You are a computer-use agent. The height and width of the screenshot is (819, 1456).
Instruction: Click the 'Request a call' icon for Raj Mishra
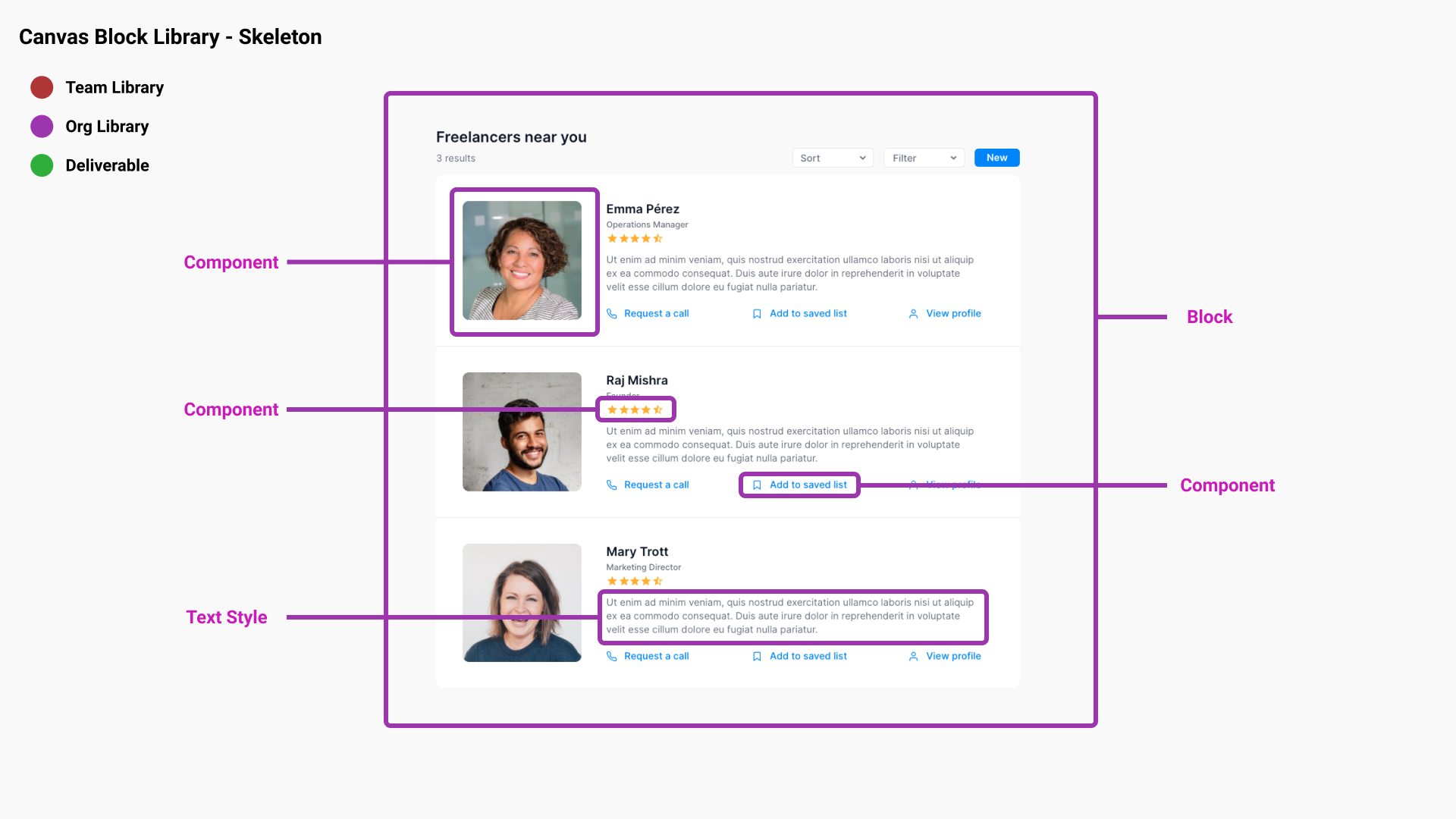tap(612, 485)
